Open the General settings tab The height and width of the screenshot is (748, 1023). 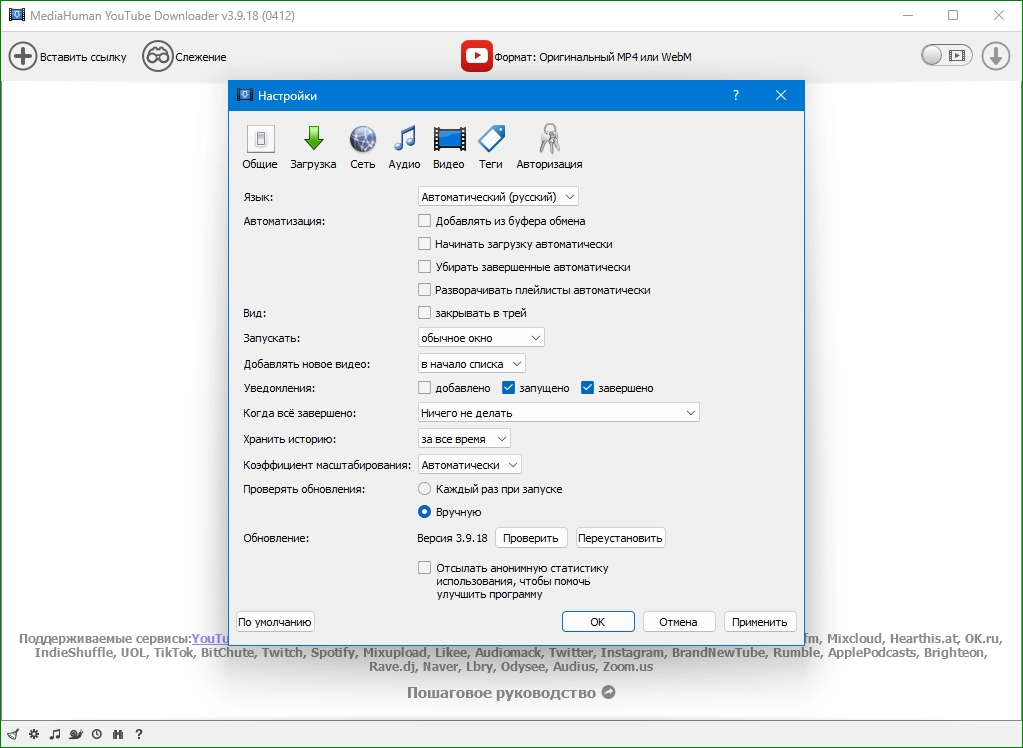pyautogui.click(x=260, y=148)
